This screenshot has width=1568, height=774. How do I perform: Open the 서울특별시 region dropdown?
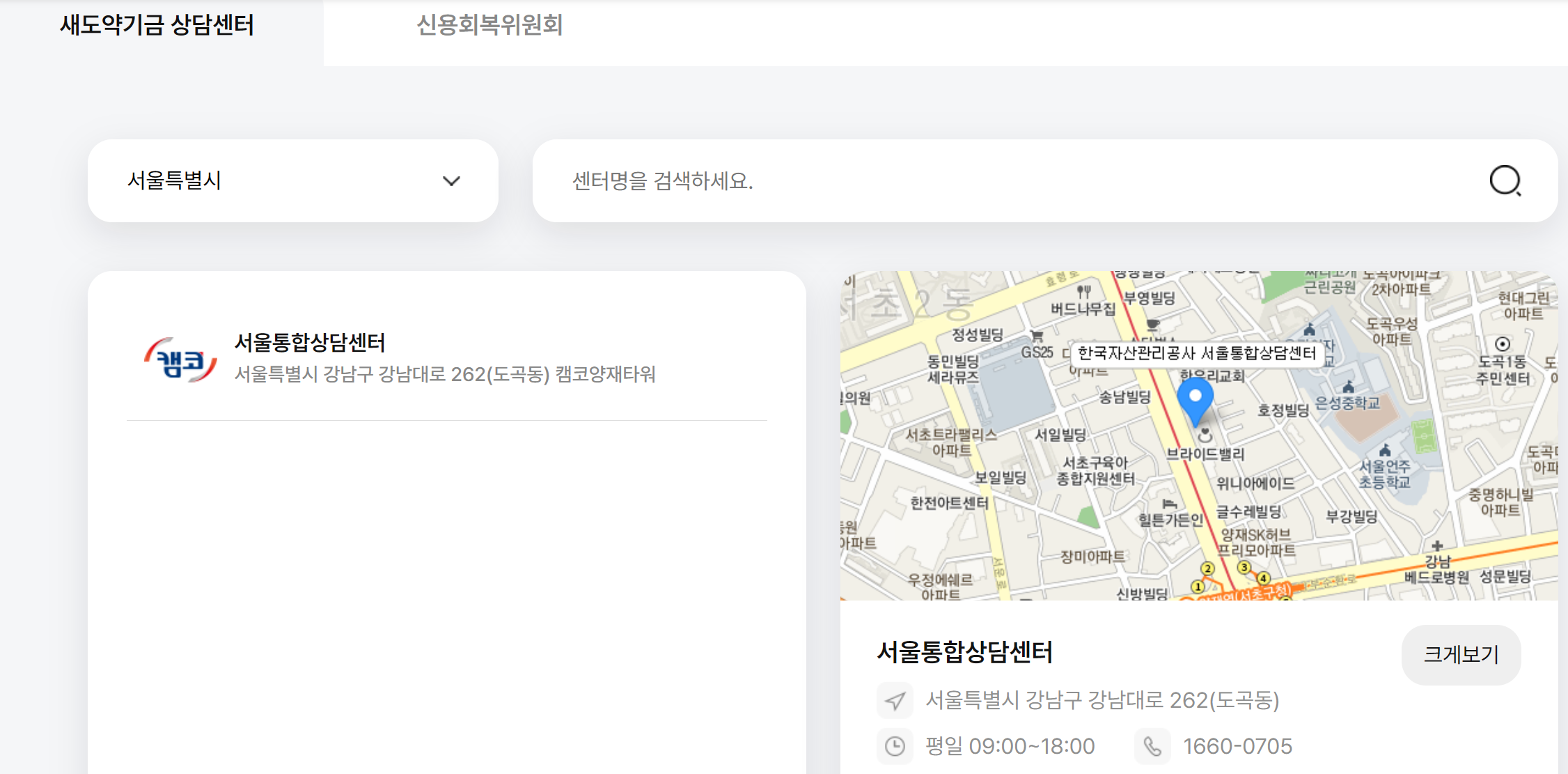pyautogui.click(x=292, y=181)
